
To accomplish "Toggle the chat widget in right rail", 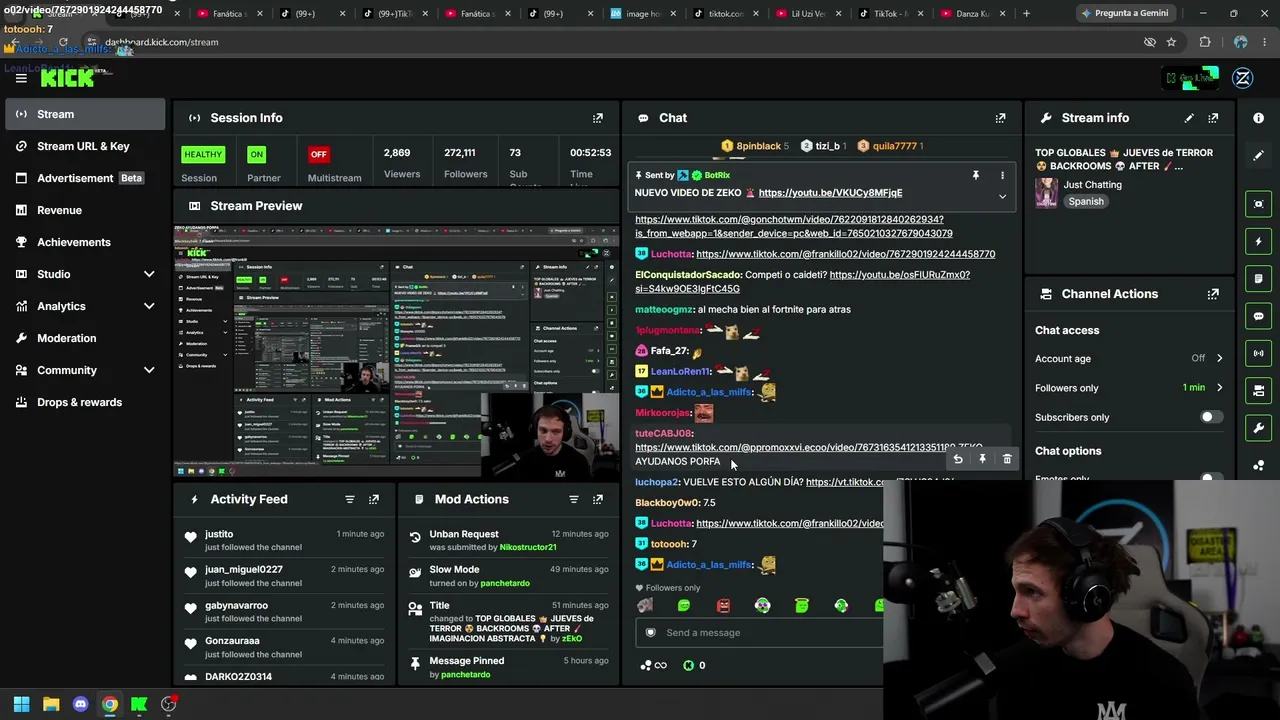I will coord(1258,316).
